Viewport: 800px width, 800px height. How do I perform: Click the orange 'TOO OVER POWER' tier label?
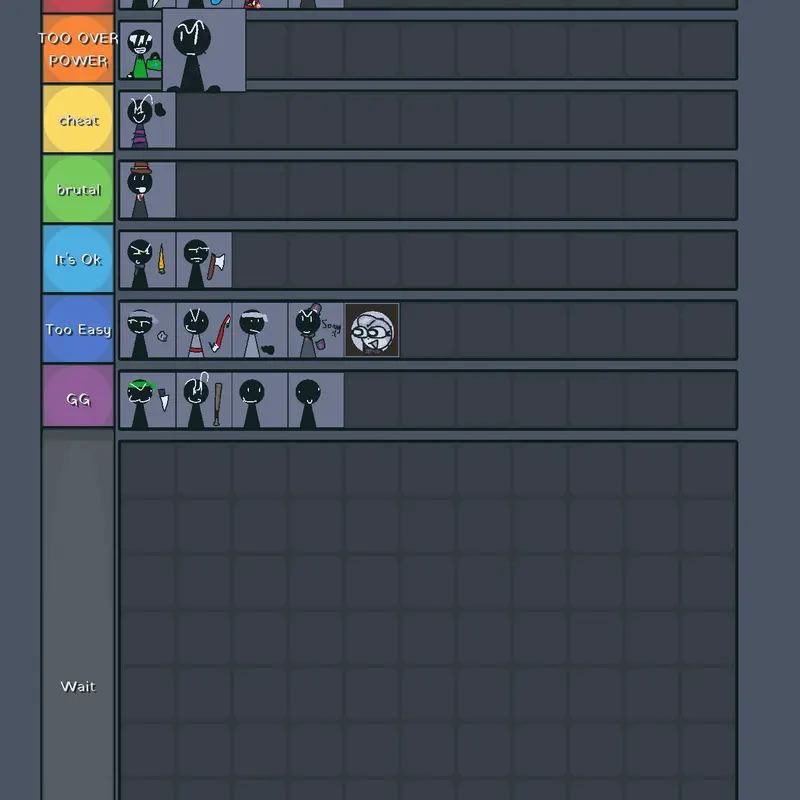tap(78, 49)
